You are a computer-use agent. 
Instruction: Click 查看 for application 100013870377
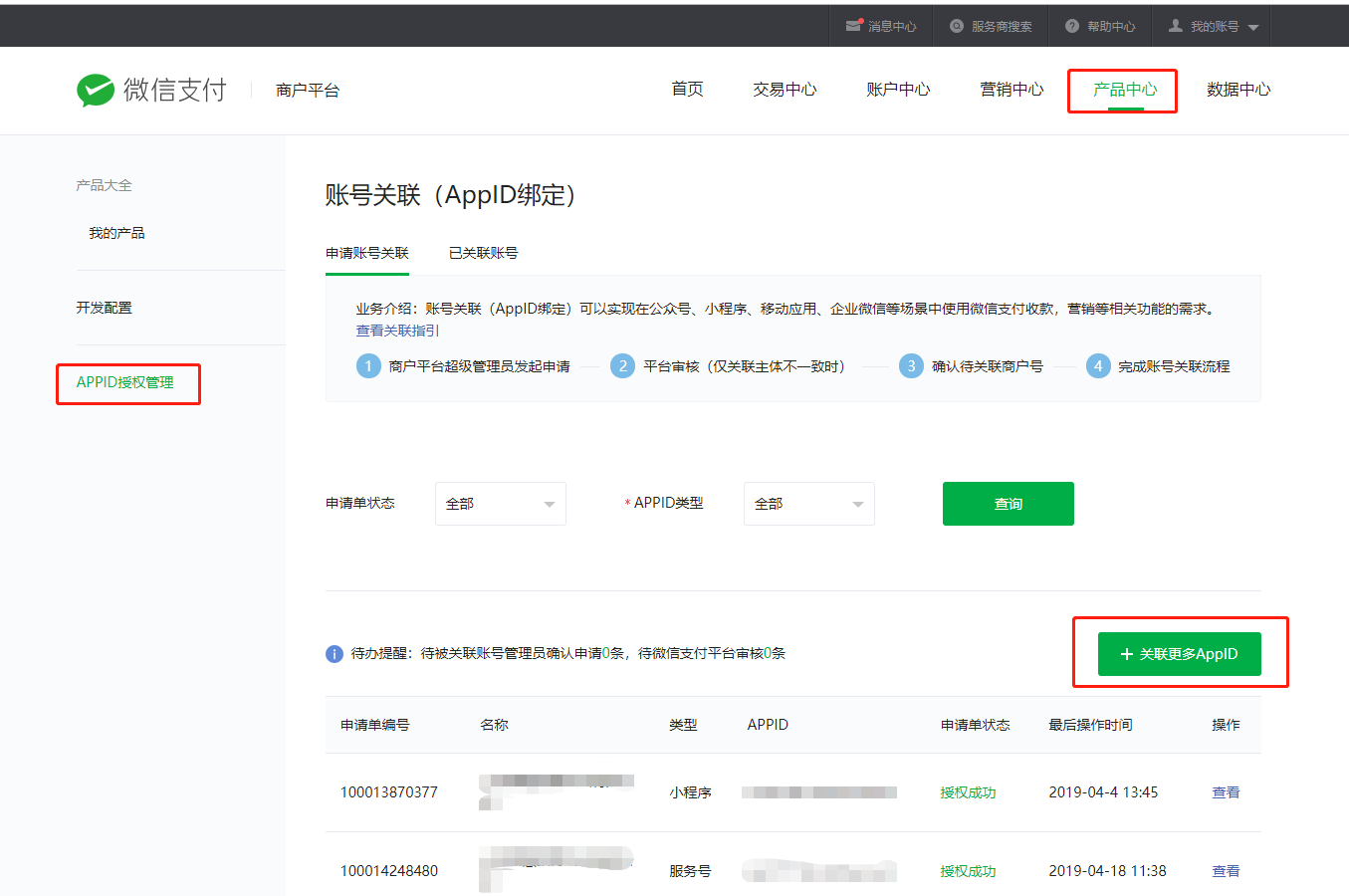click(x=1226, y=792)
